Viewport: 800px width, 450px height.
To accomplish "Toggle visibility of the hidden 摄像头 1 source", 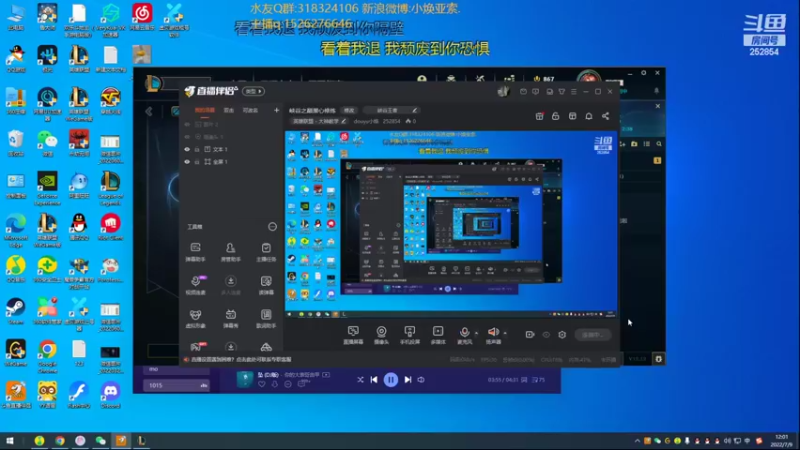I will pos(187,137).
